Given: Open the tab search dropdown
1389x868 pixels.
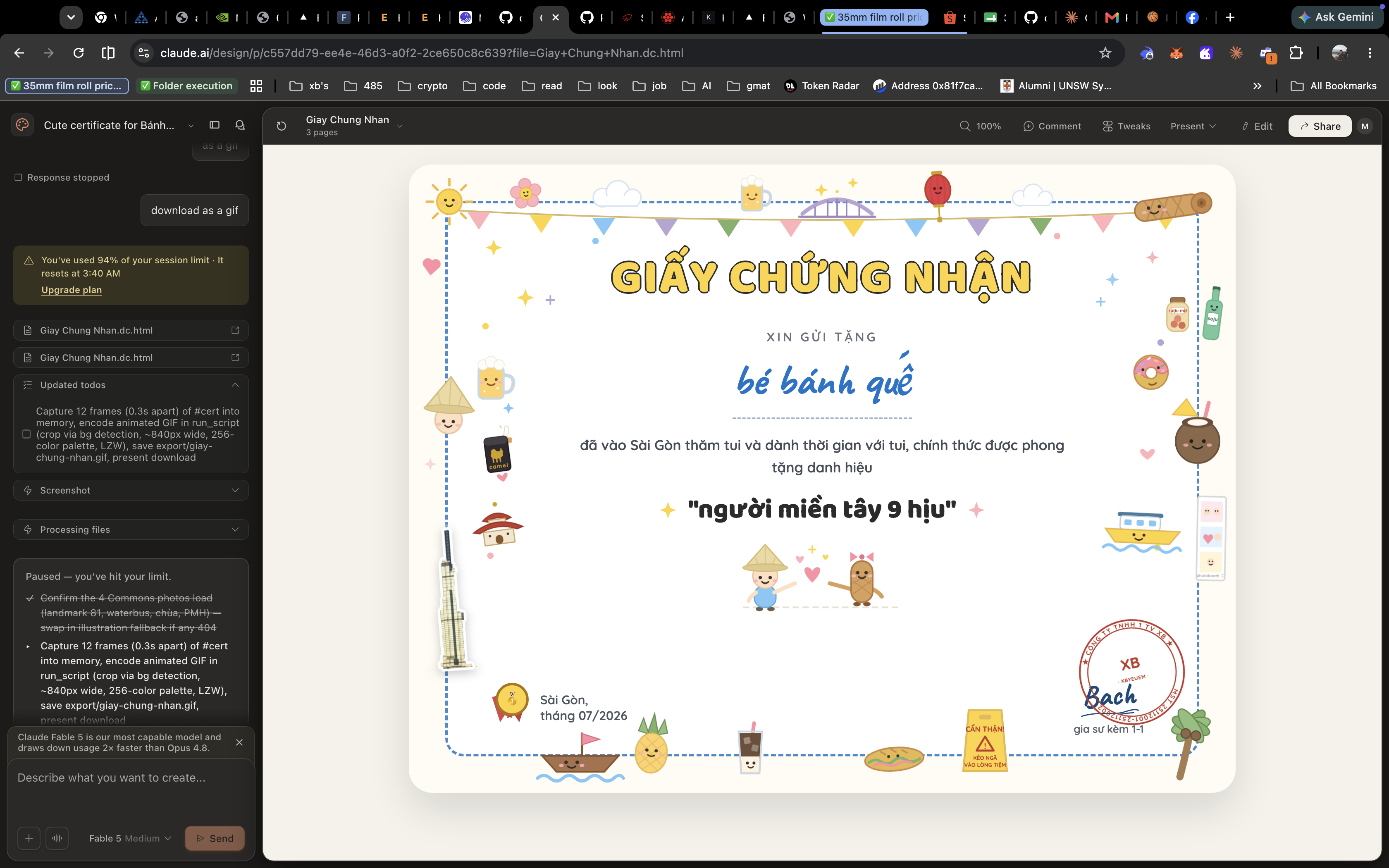Looking at the screenshot, I should click(71, 17).
